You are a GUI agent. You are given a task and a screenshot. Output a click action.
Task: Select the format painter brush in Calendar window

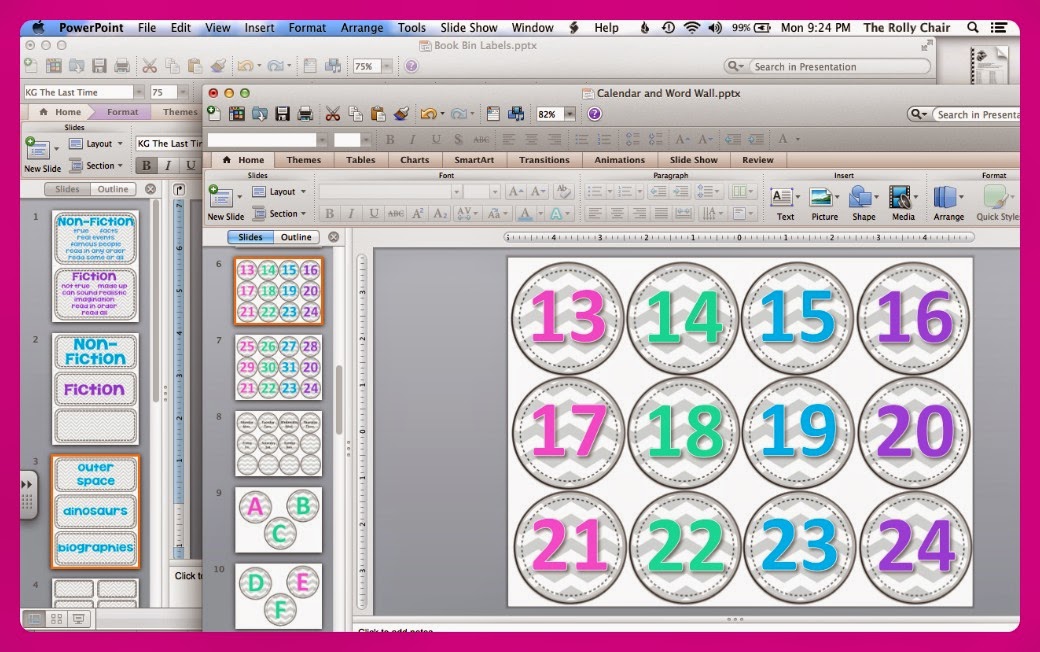click(x=401, y=114)
